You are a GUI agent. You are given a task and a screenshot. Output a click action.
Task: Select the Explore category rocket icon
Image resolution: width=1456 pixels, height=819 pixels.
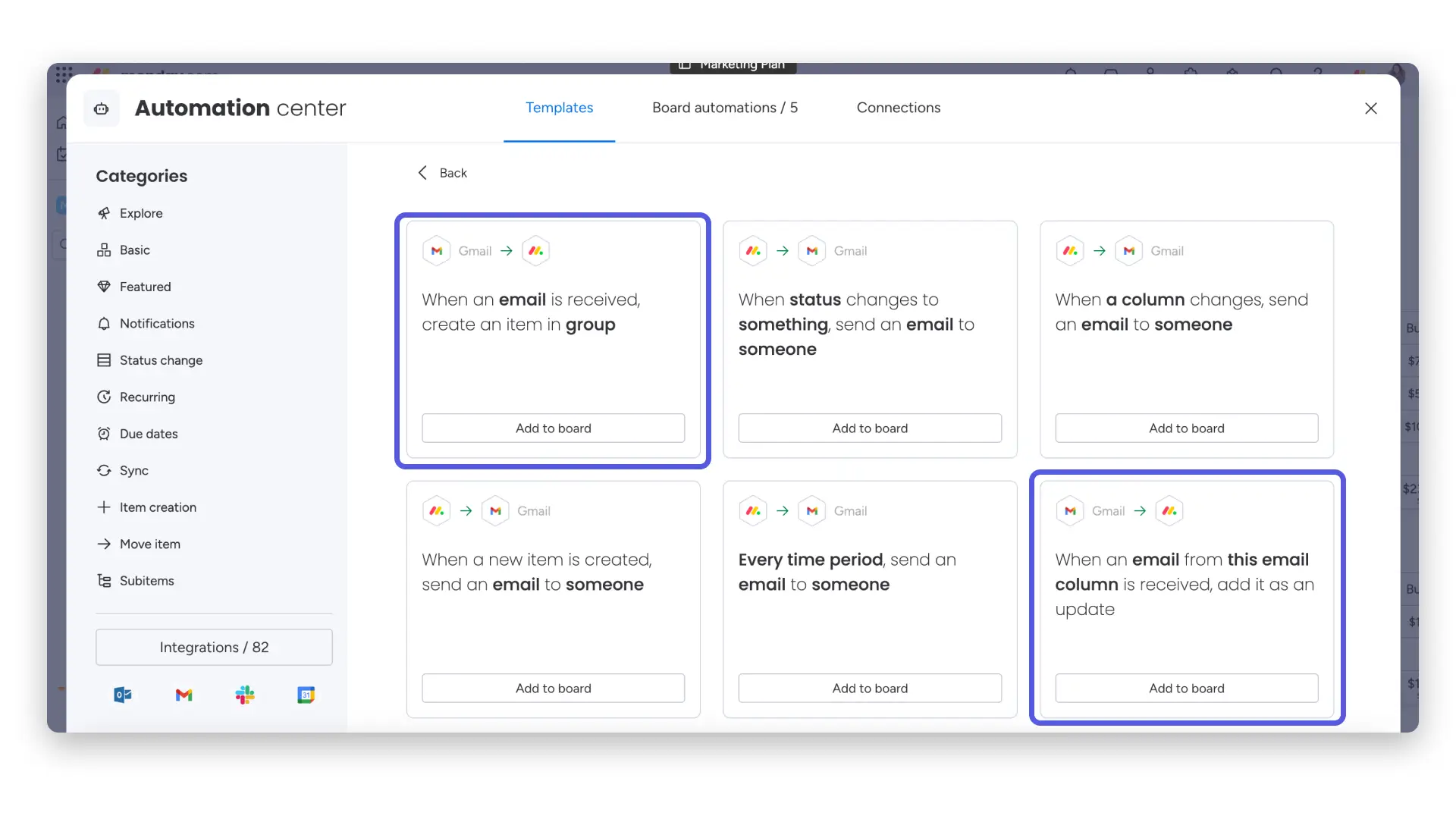click(x=104, y=213)
